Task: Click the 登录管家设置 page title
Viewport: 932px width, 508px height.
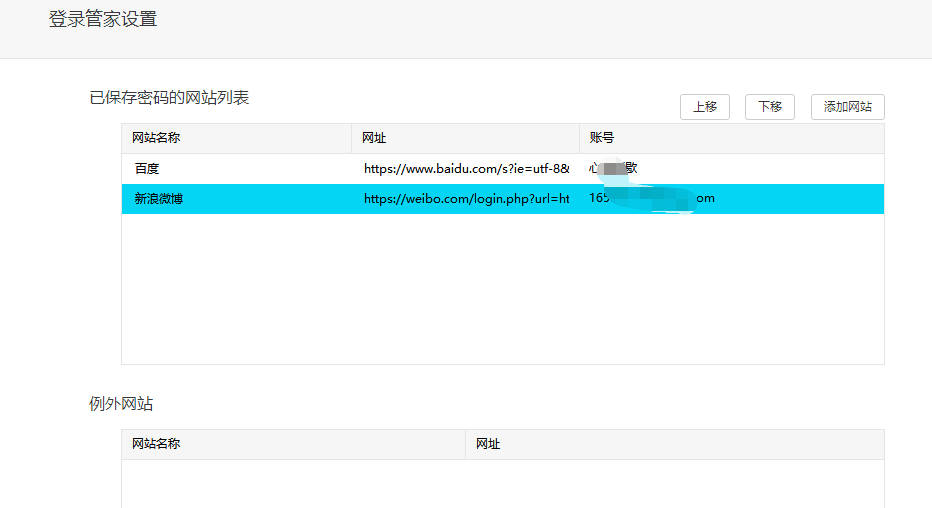Action: [103, 19]
